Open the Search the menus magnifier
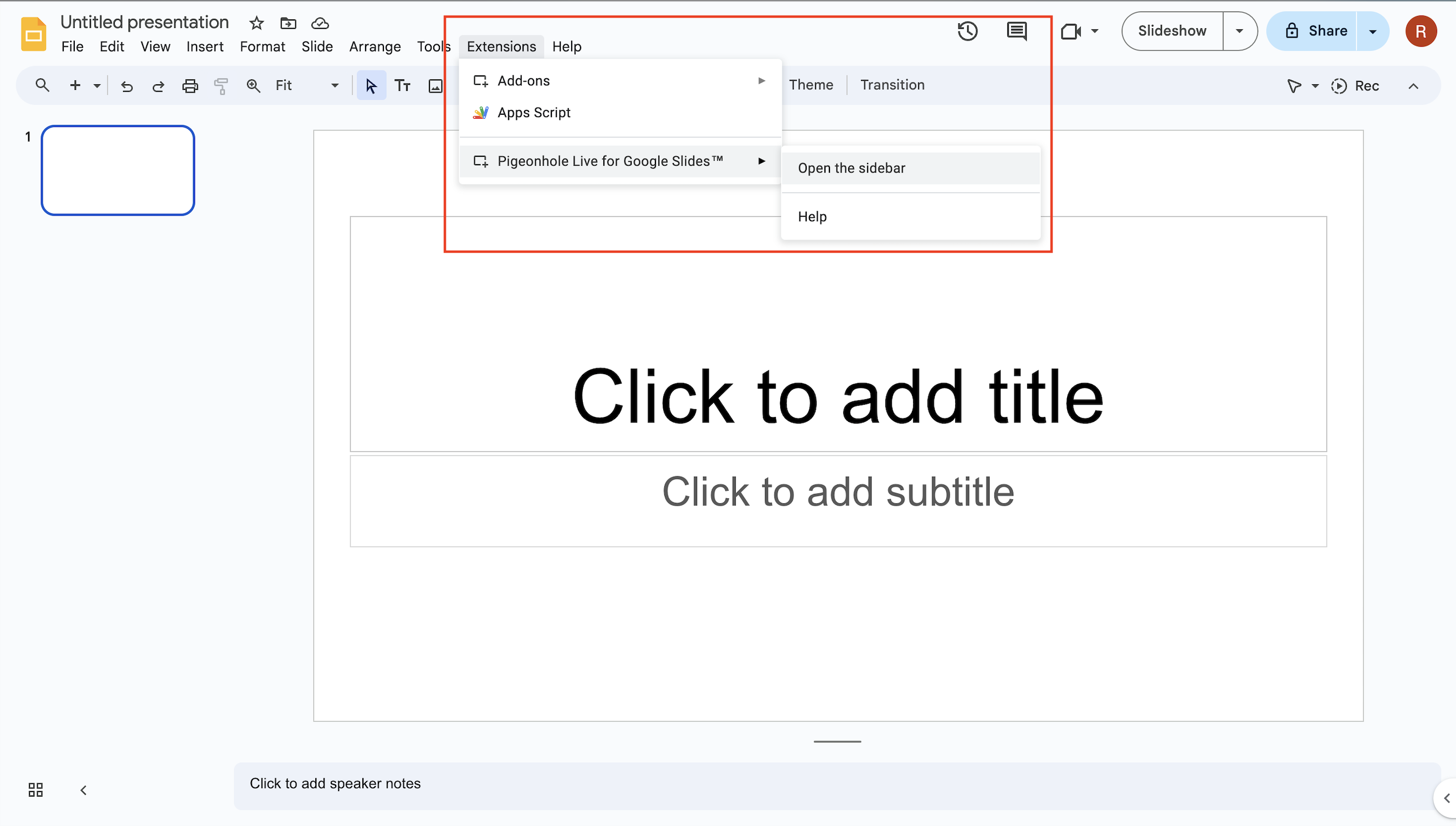 pos(42,86)
